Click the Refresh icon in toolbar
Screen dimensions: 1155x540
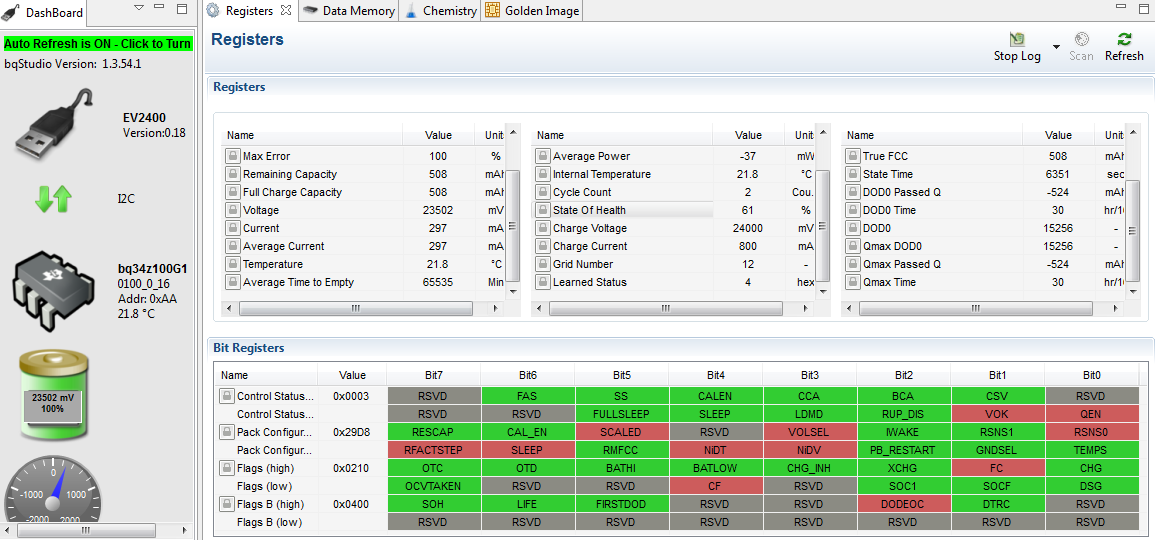[x=1124, y=40]
